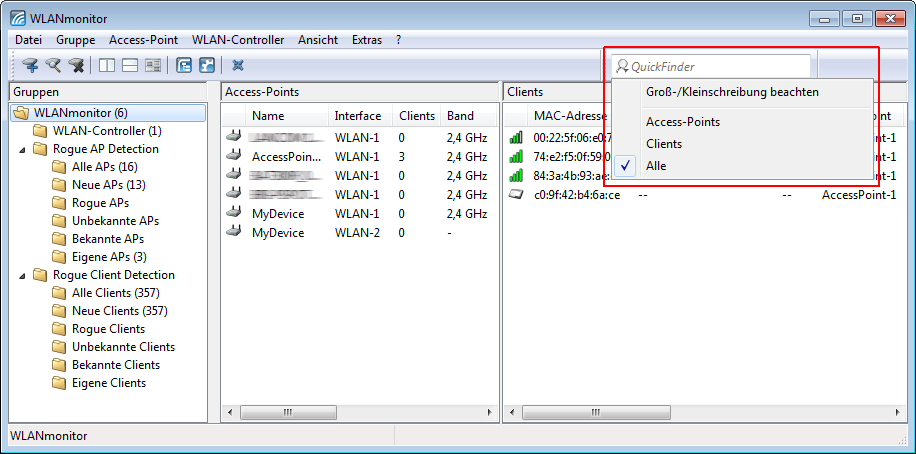Click the find access point magnifier icon

53,66
